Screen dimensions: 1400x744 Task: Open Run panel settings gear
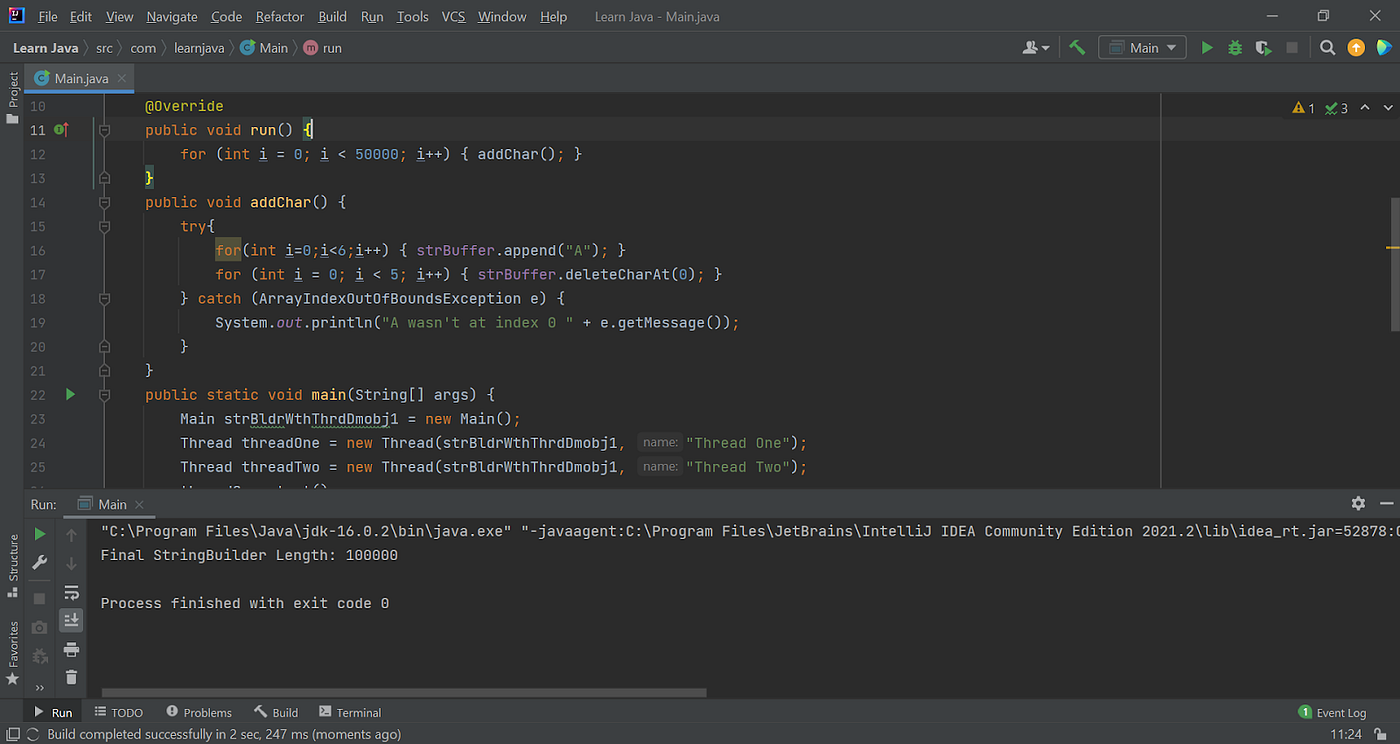pyautogui.click(x=1358, y=504)
